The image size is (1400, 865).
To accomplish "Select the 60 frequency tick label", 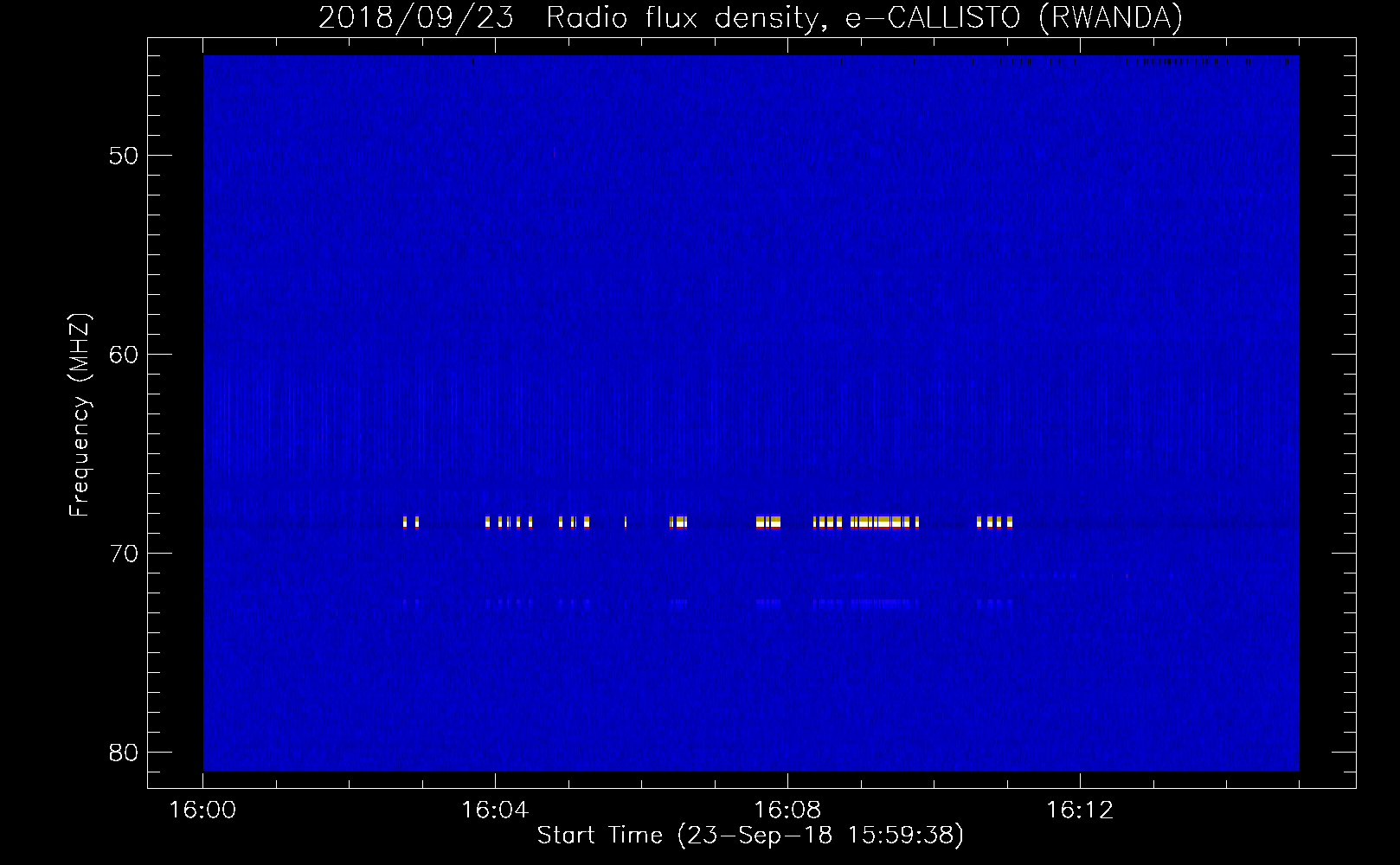I will pyautogui.click(x=124, y=355).
